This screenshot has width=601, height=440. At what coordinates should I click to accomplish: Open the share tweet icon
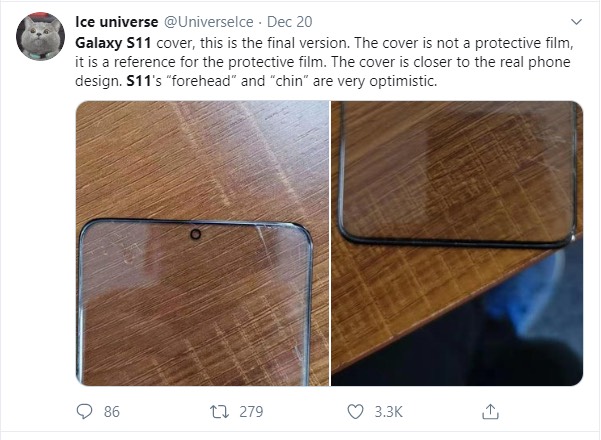pyautogui.click(x=490, y=411)
